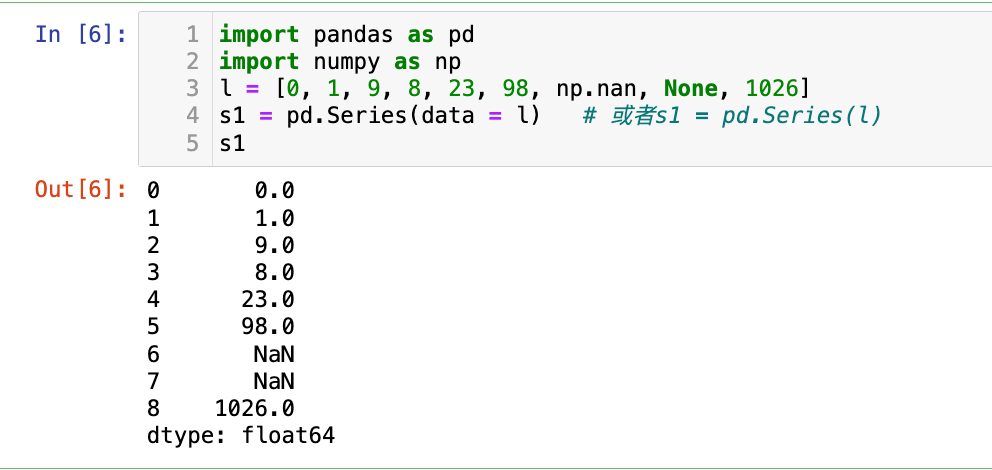Click the final 's1' code line
The image size is (992, 470).
pyautogui.click(x=232, y=143)
